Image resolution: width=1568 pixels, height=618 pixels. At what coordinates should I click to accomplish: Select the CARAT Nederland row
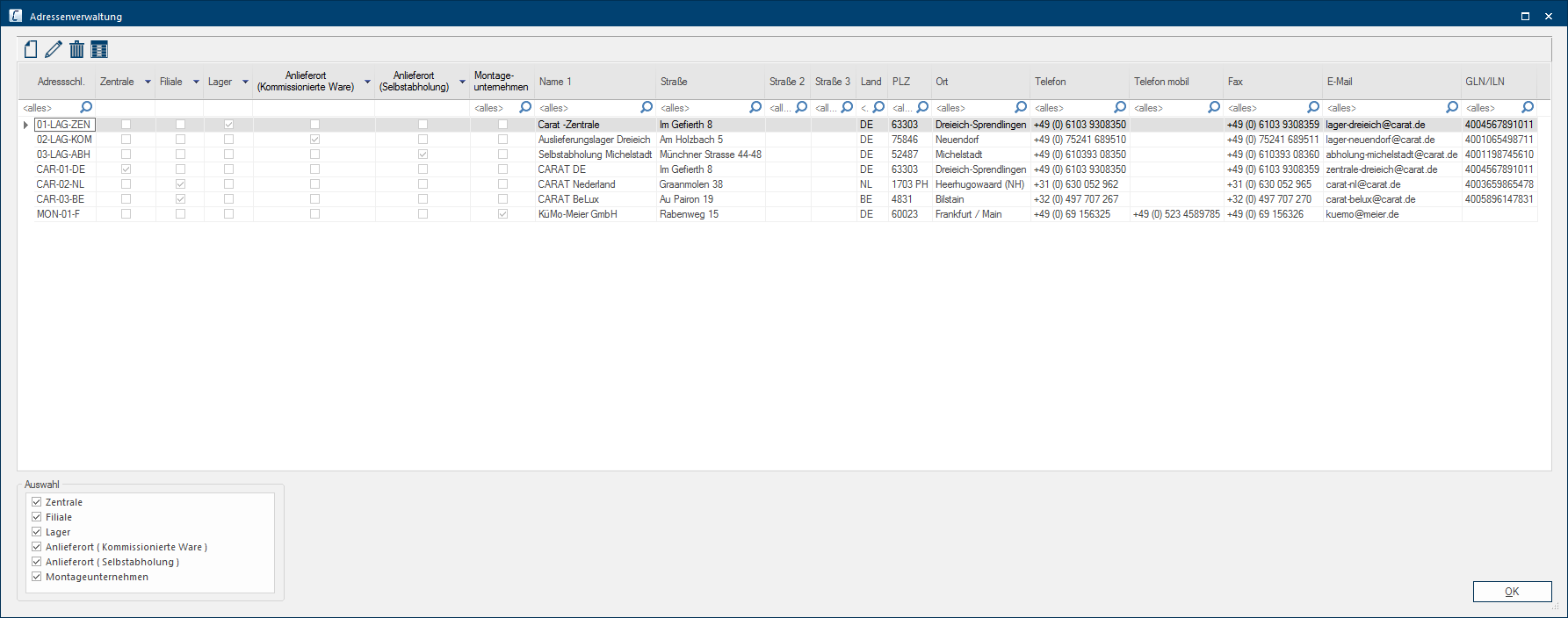tap(576, 184)
